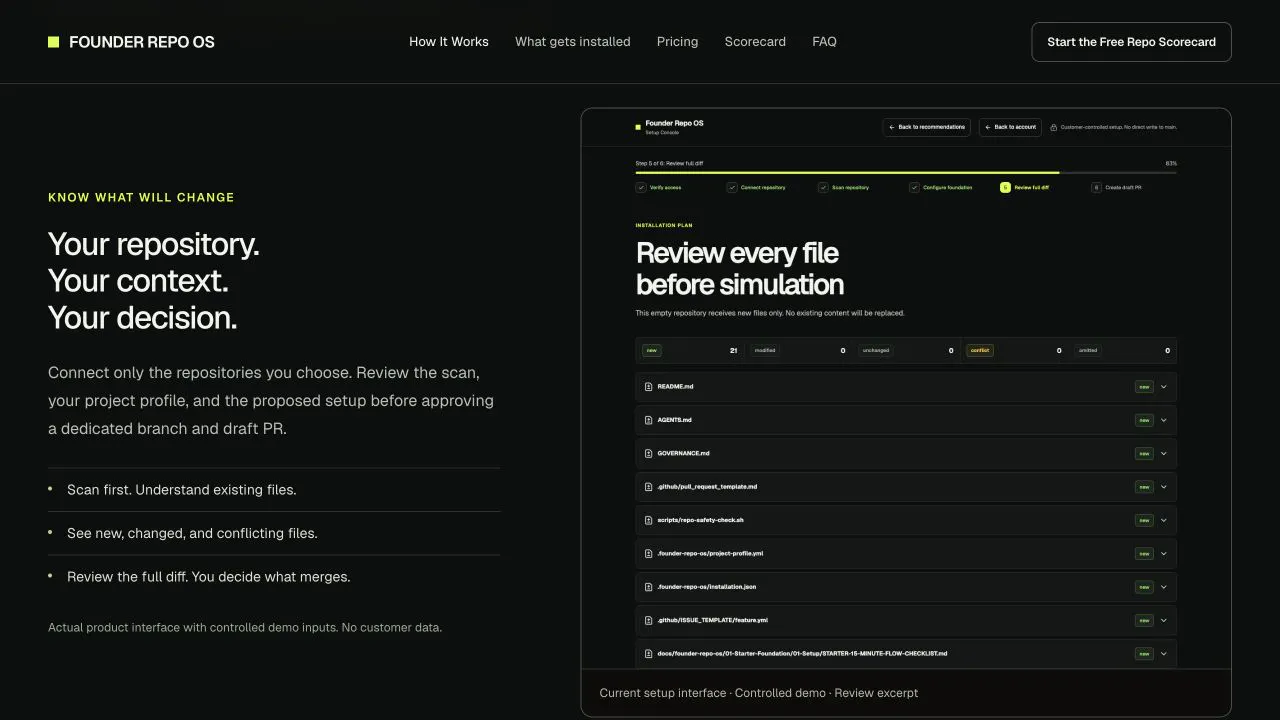
Task: Expand the installation.json row chevron
Action: (1163, 587)
